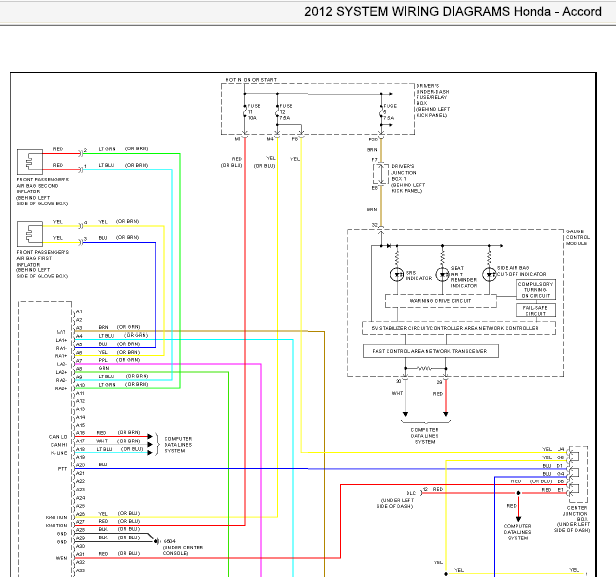Click the G504 ground point symbol
The height and width of the screenshot is (577, 616).
click(x=156, y=541)
